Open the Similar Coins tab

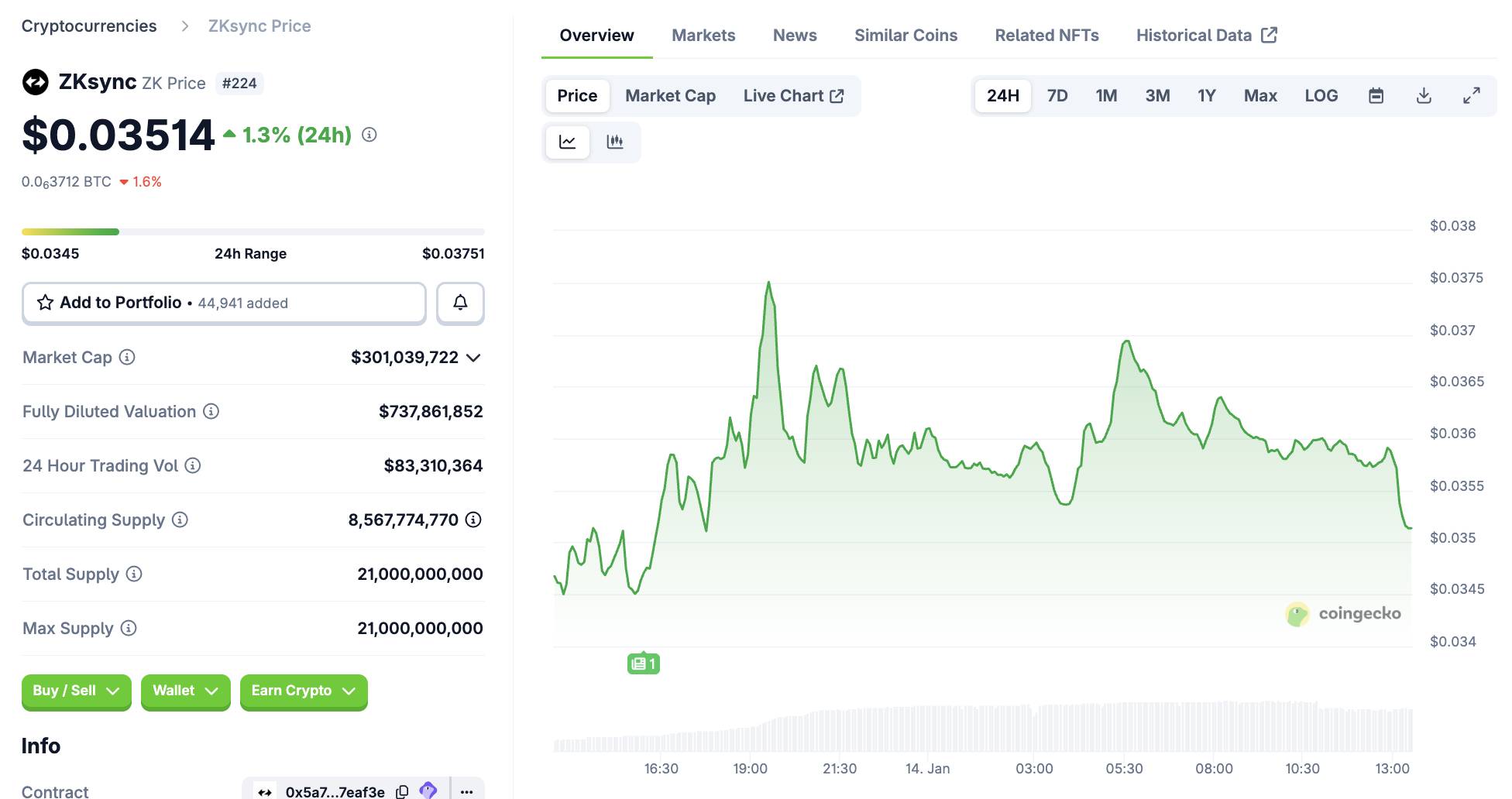click(905, 36)
